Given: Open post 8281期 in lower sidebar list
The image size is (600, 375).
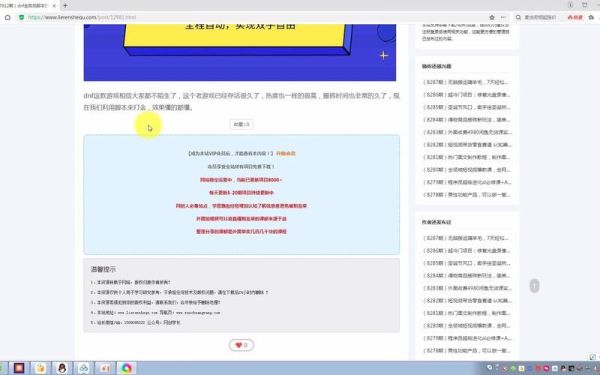Looking at the screenshot, I should click(x=466, y=313).
